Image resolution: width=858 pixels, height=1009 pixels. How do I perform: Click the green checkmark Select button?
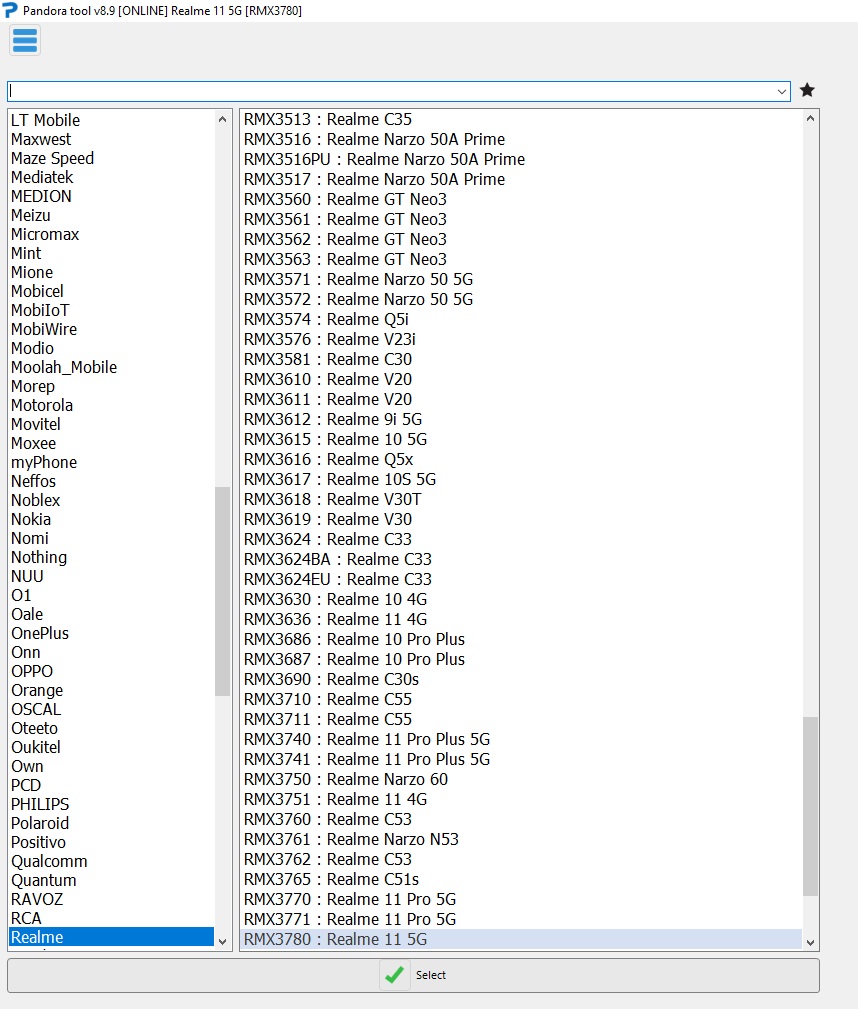413,975
